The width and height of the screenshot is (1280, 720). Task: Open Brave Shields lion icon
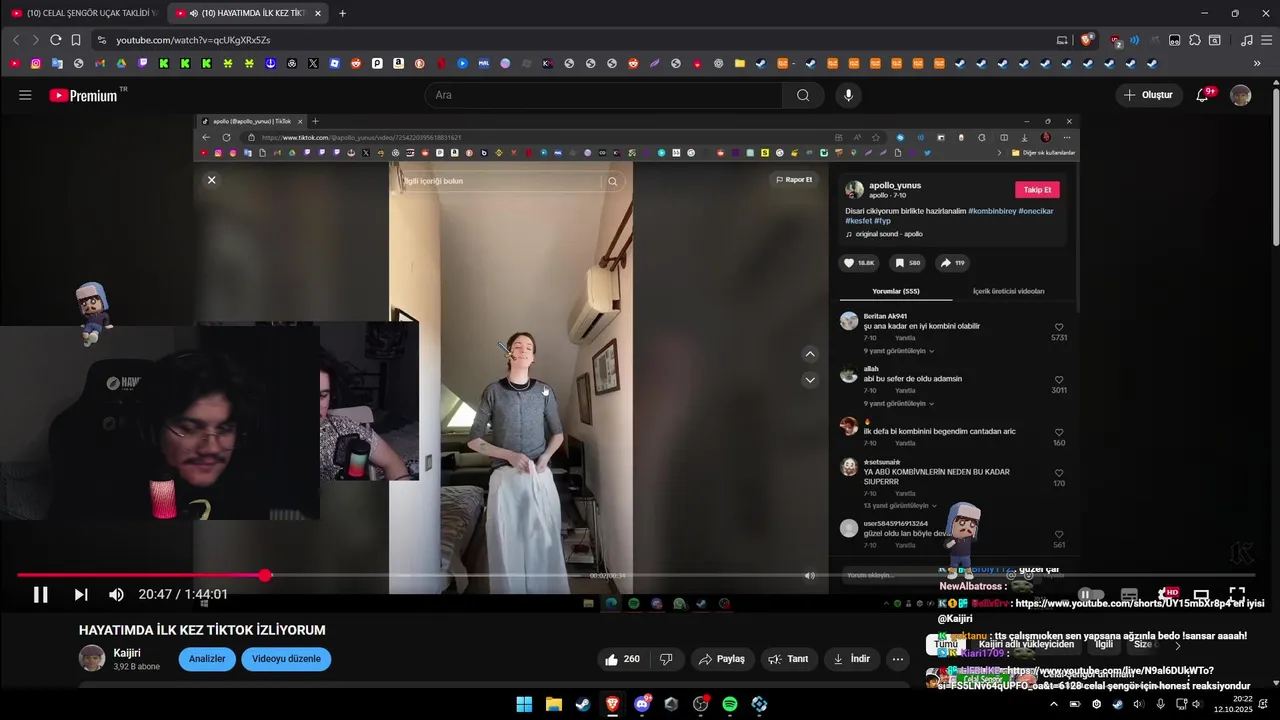[1087, 40]
